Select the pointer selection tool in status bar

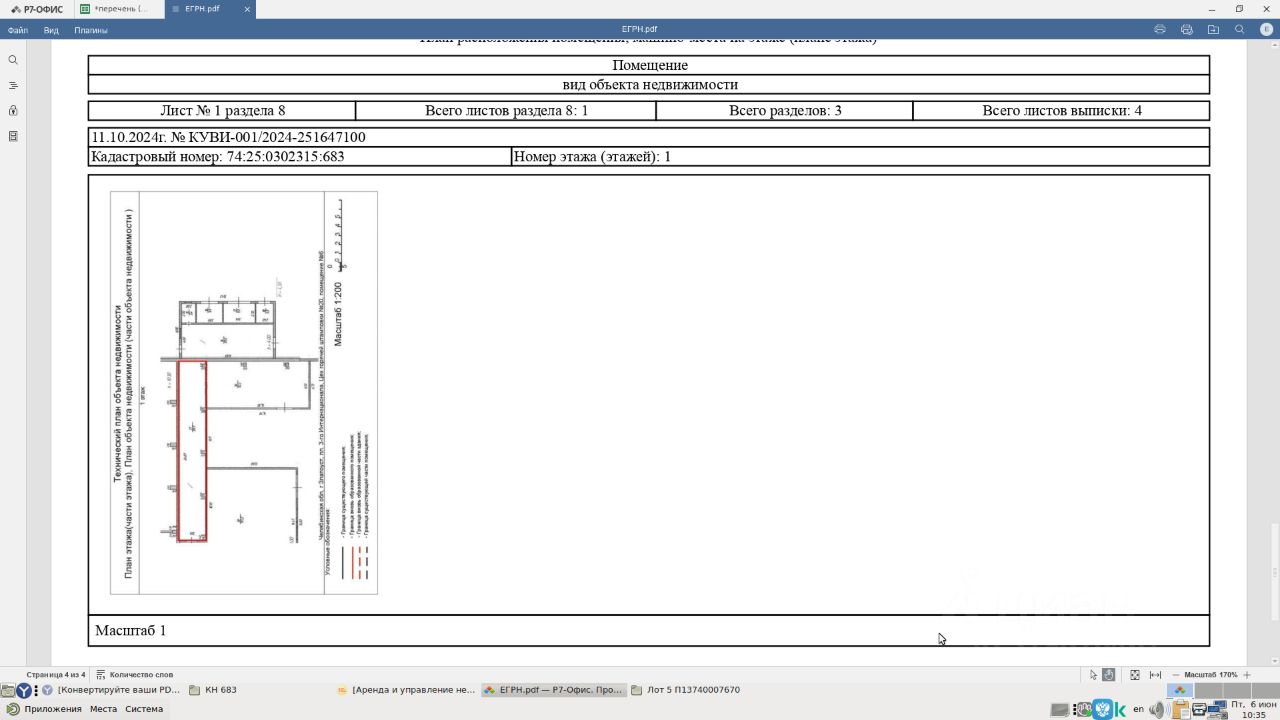(1093, 675)
